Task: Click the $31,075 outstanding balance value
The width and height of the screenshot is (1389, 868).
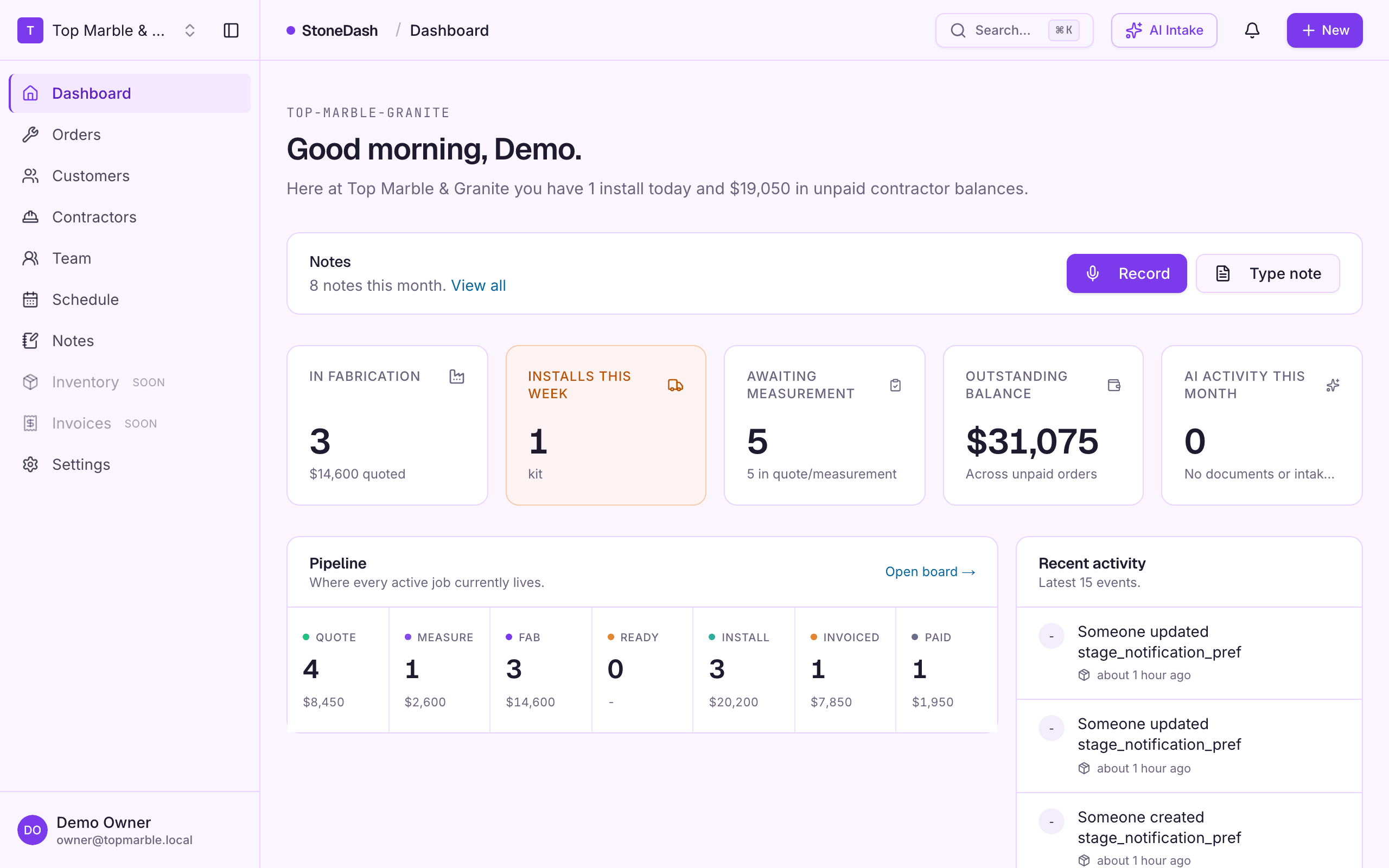Action: tap(1032, 442)
